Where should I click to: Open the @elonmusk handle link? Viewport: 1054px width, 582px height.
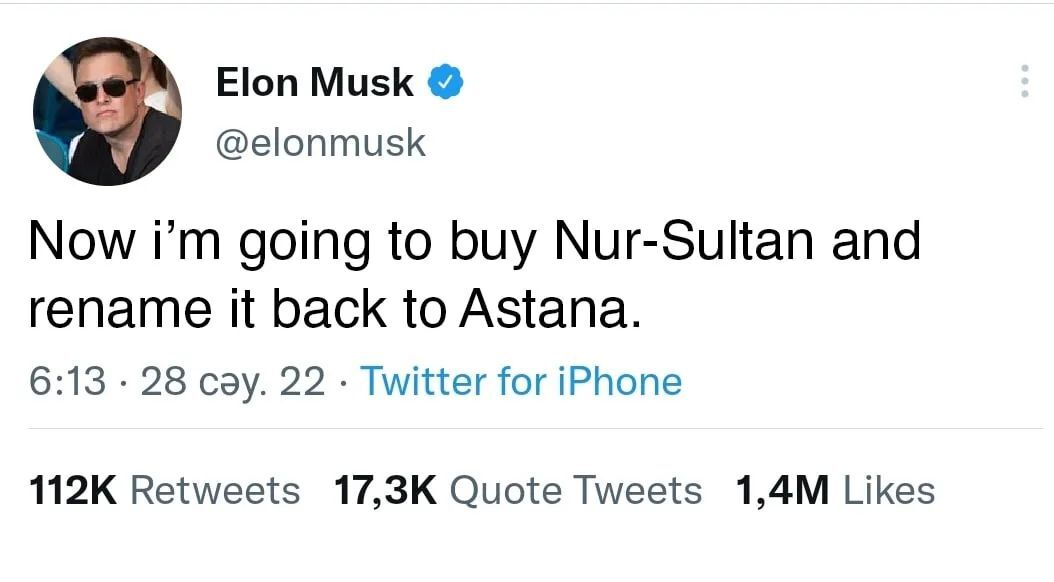[x=320, y=143]
